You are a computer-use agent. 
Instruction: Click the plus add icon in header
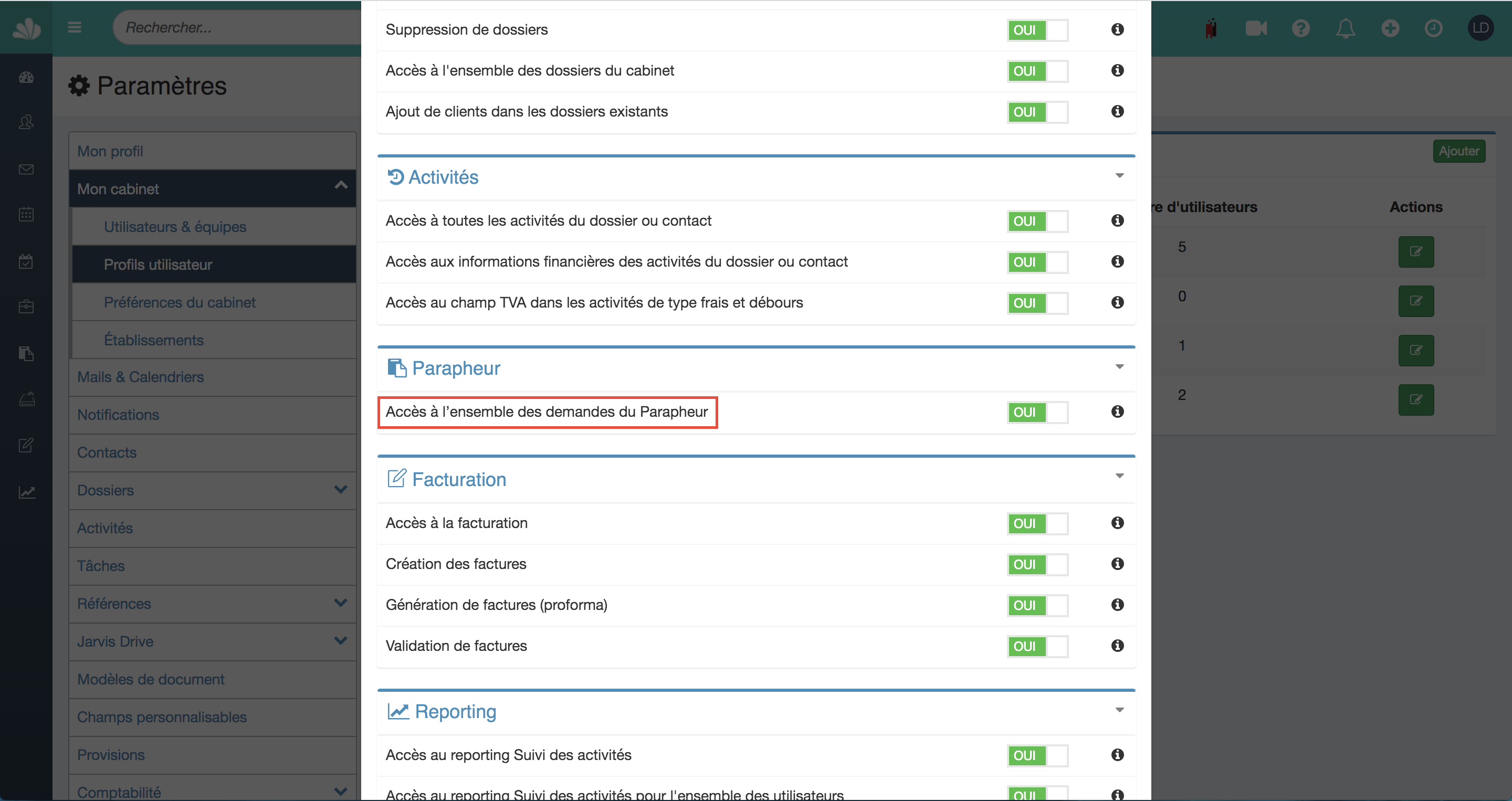(x=1390, y=28)
